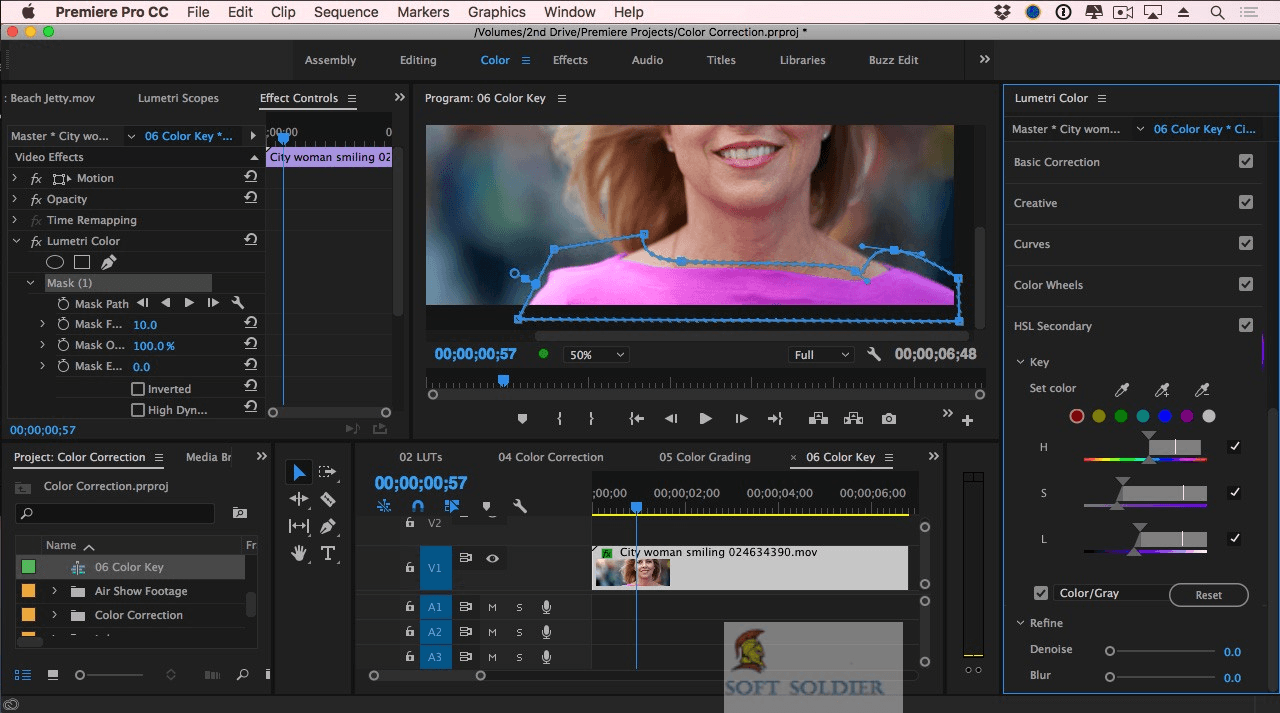Viewport: 1280px width, 713px height.
Task: Uncheck the Creative section checkbox
Action: coord(1246,202)
